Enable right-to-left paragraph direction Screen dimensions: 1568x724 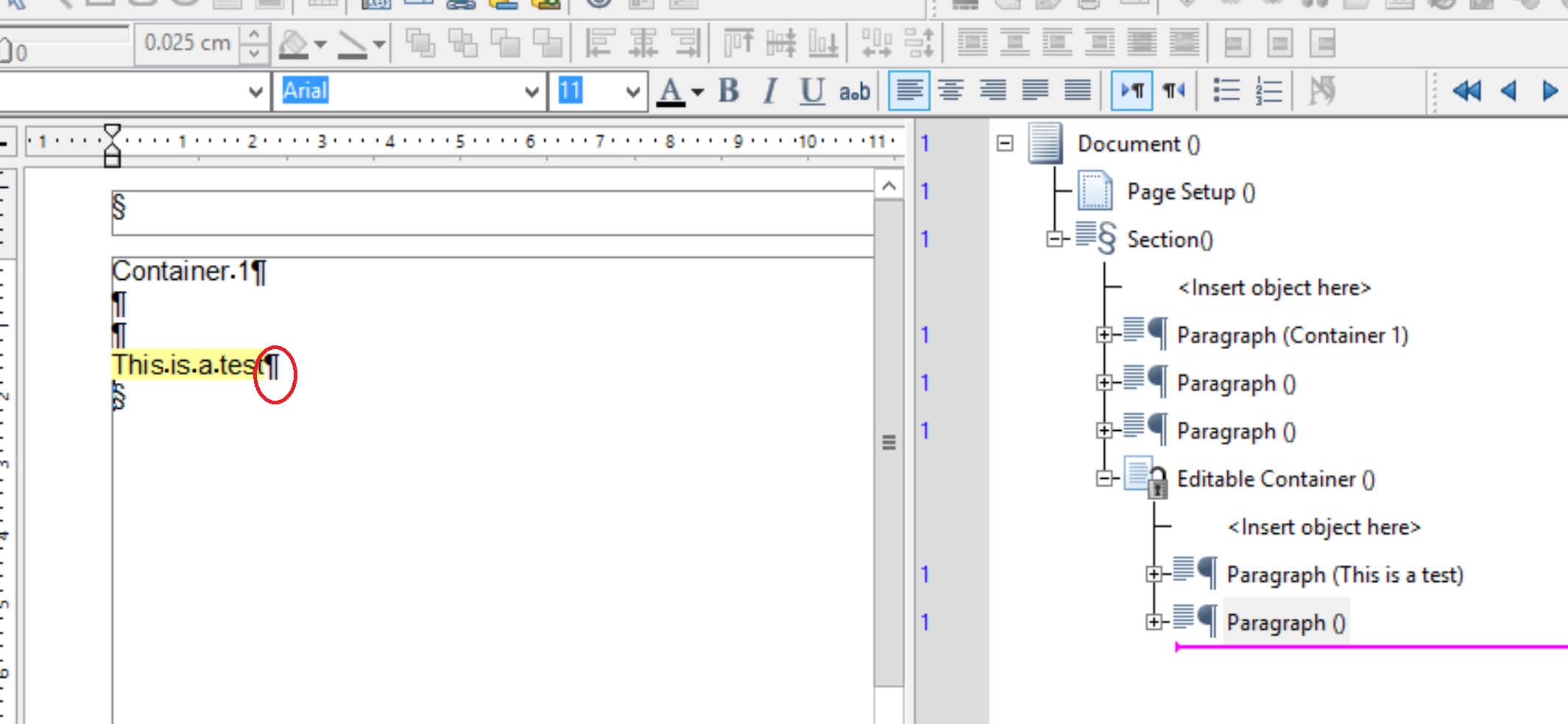1174,91
